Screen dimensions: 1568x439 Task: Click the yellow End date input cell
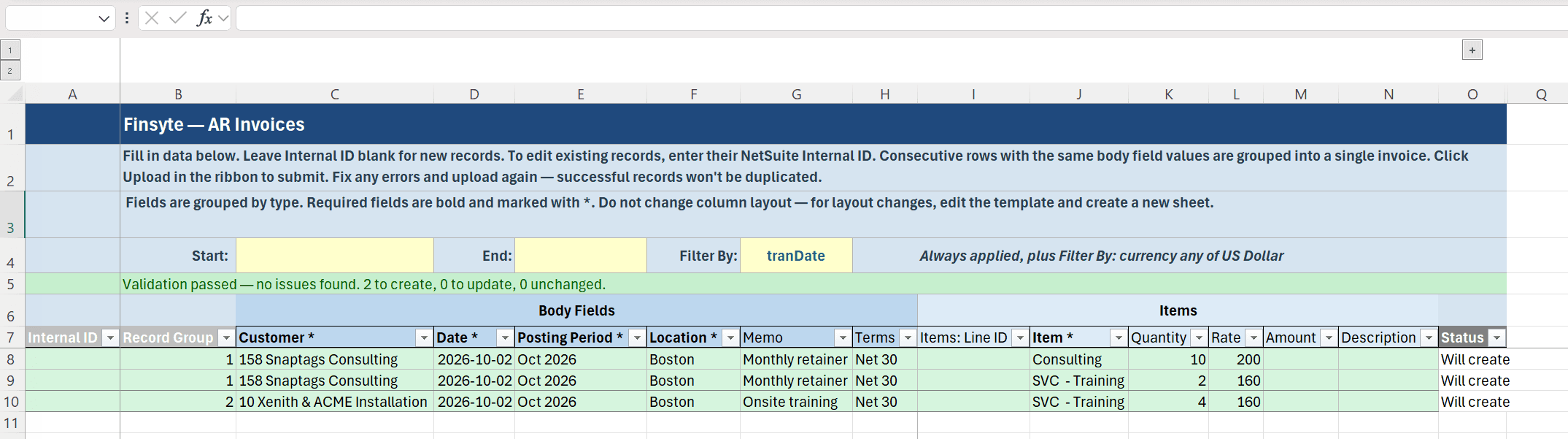[x=581, y=256]
